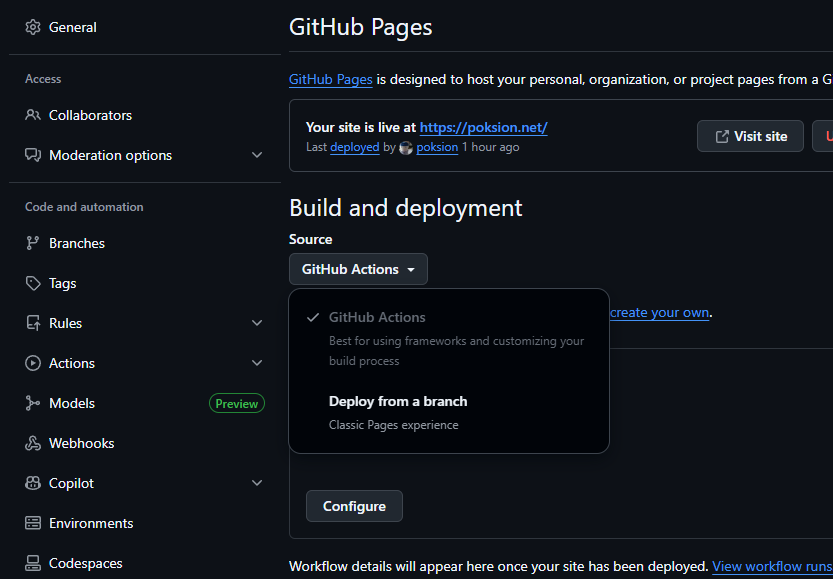Expand the Rules submenu chevron

[x=257, y=323]
